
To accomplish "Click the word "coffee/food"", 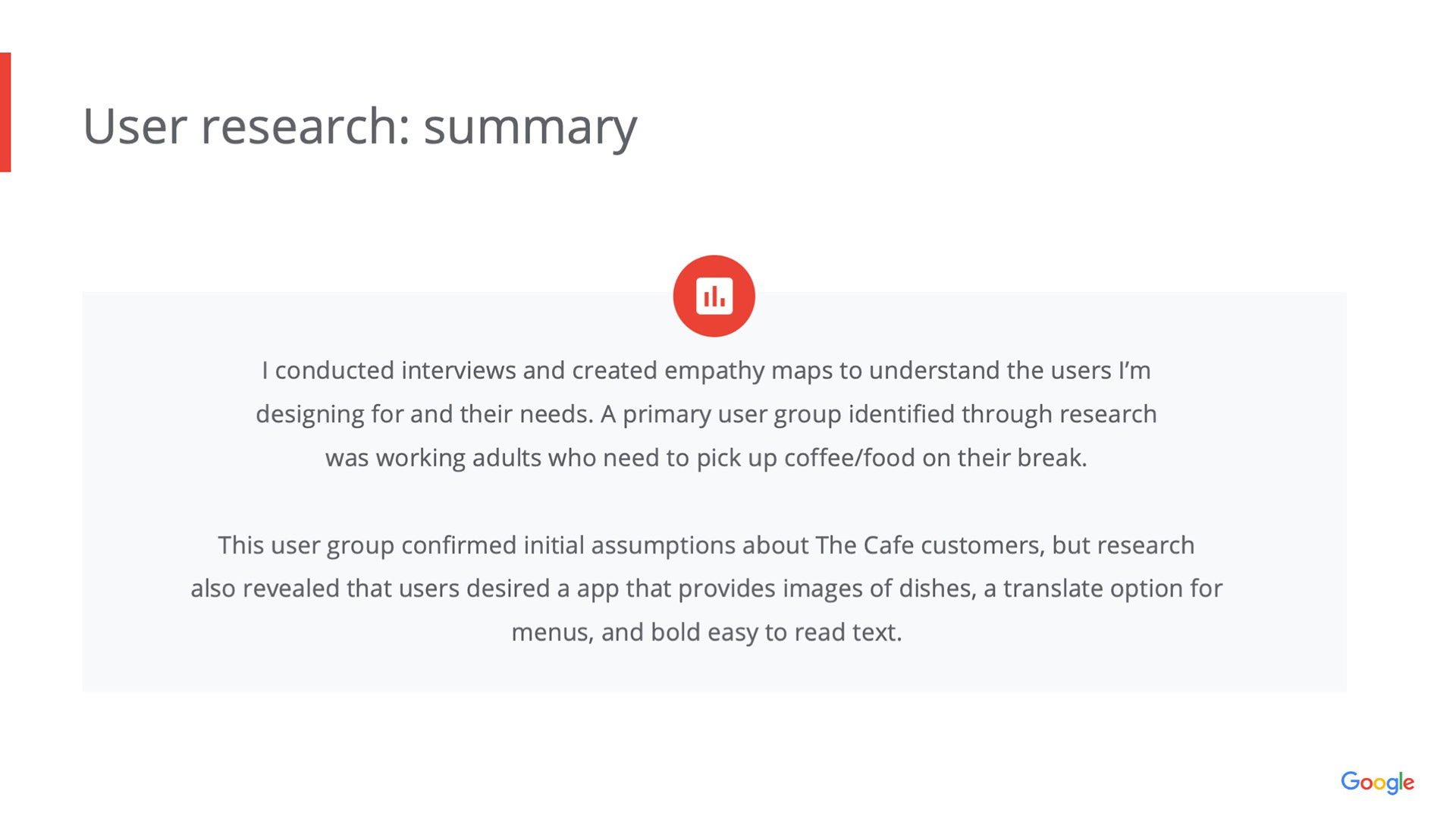I will 849,458.
